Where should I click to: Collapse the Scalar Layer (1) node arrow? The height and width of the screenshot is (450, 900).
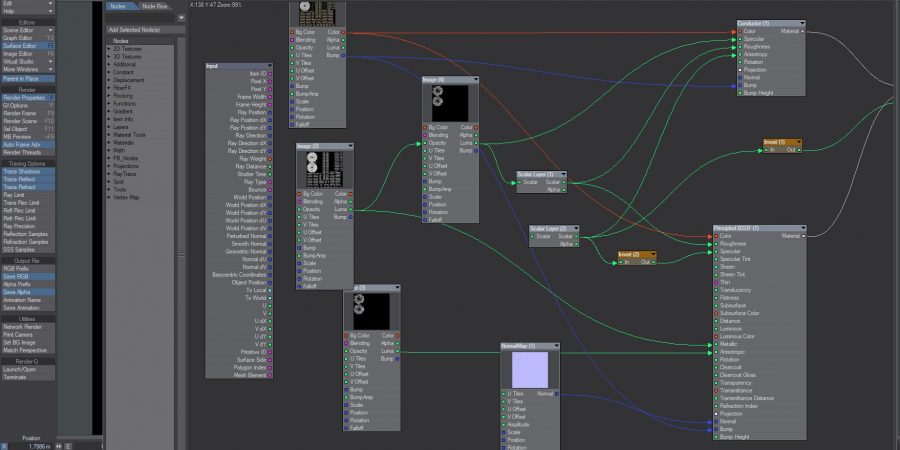562,174
